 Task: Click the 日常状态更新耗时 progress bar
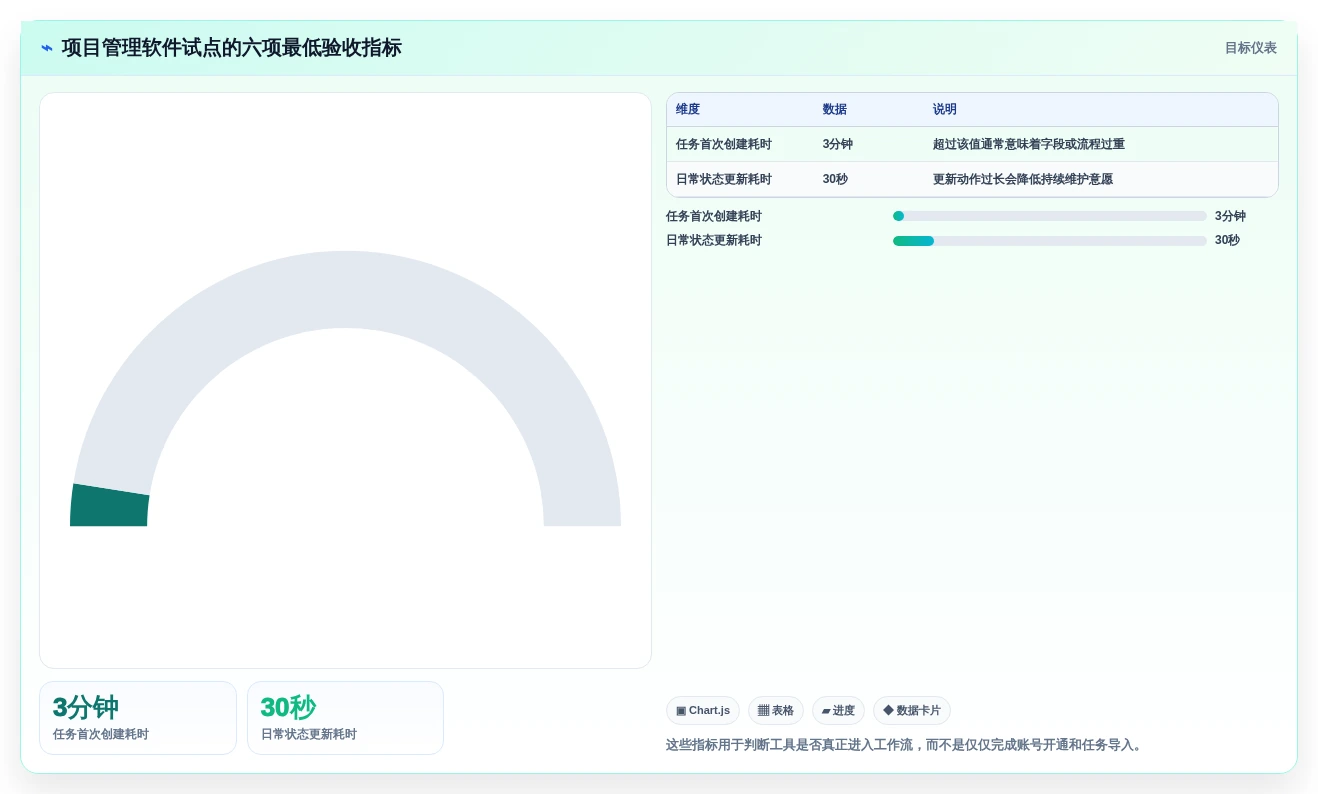tap(1050, 241)
